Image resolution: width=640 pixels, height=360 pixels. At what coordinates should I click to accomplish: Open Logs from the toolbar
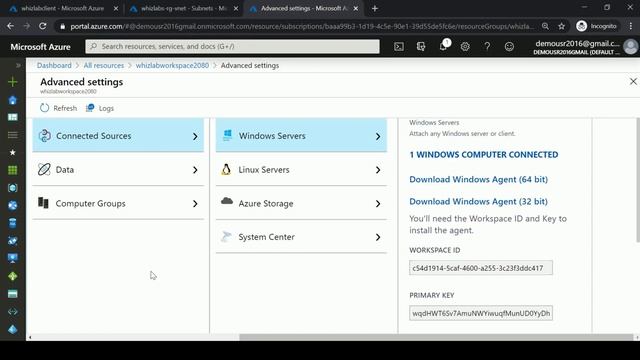(100, 108)
